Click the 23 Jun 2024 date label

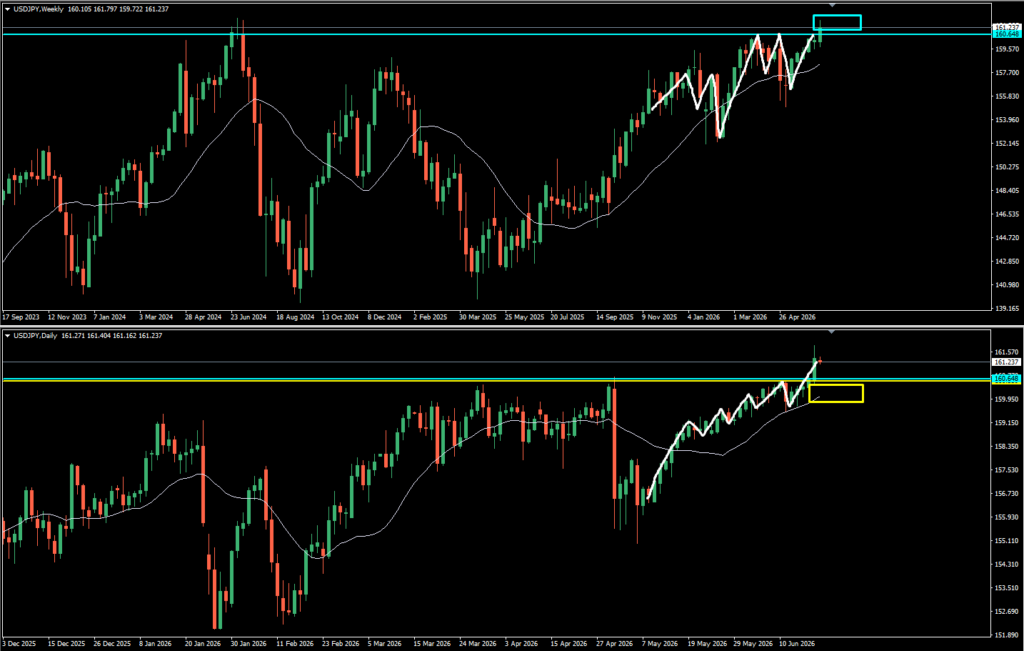249,317
